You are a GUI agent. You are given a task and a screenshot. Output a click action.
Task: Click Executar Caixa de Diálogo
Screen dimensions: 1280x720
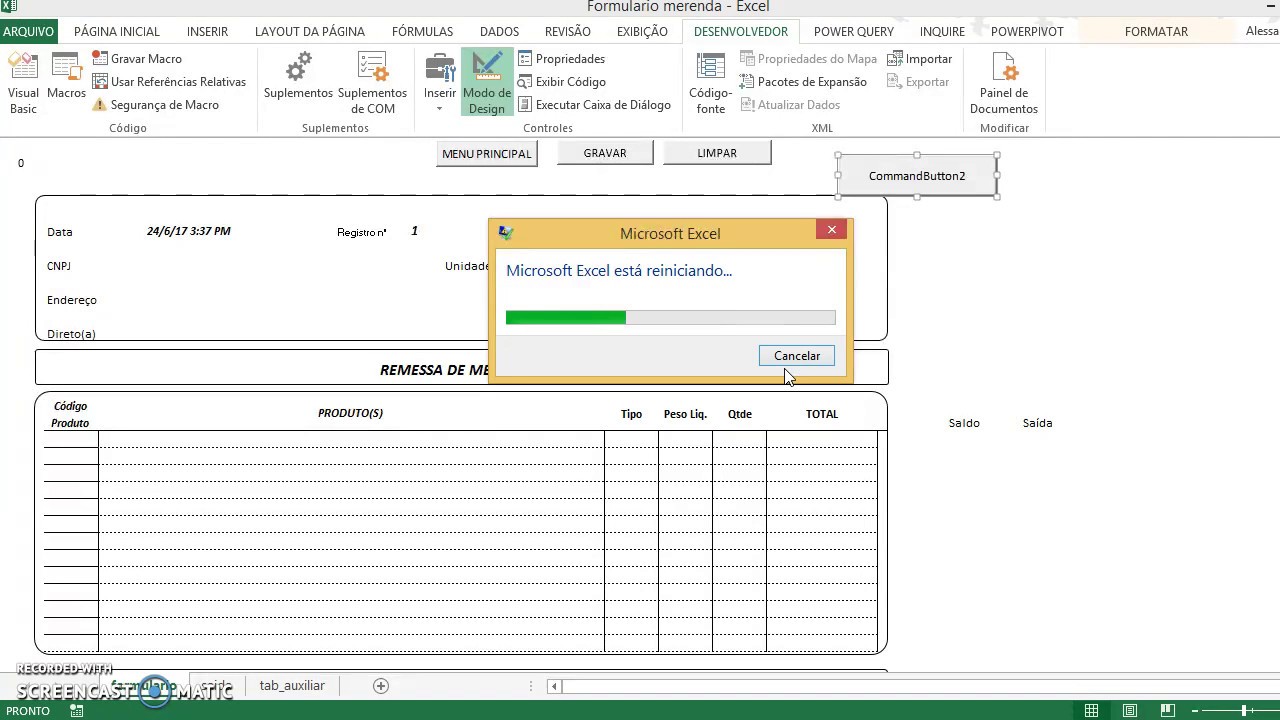[594, 105]
